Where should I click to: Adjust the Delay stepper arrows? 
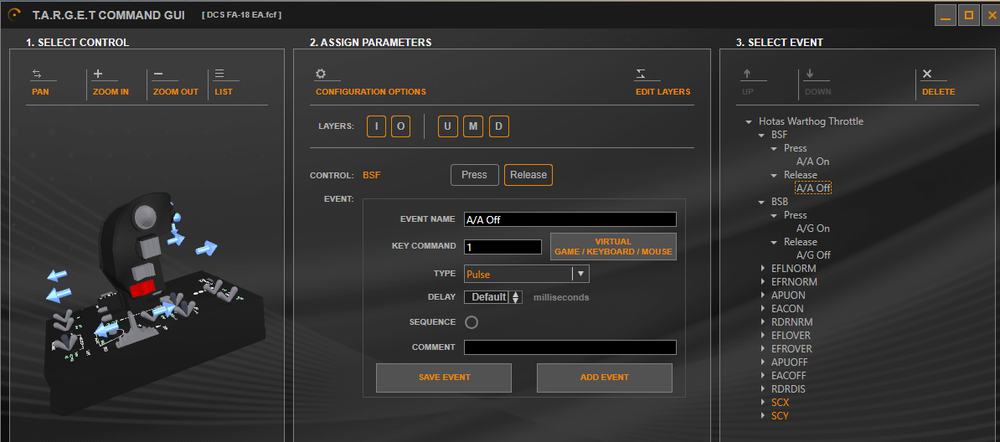(517, 297)
